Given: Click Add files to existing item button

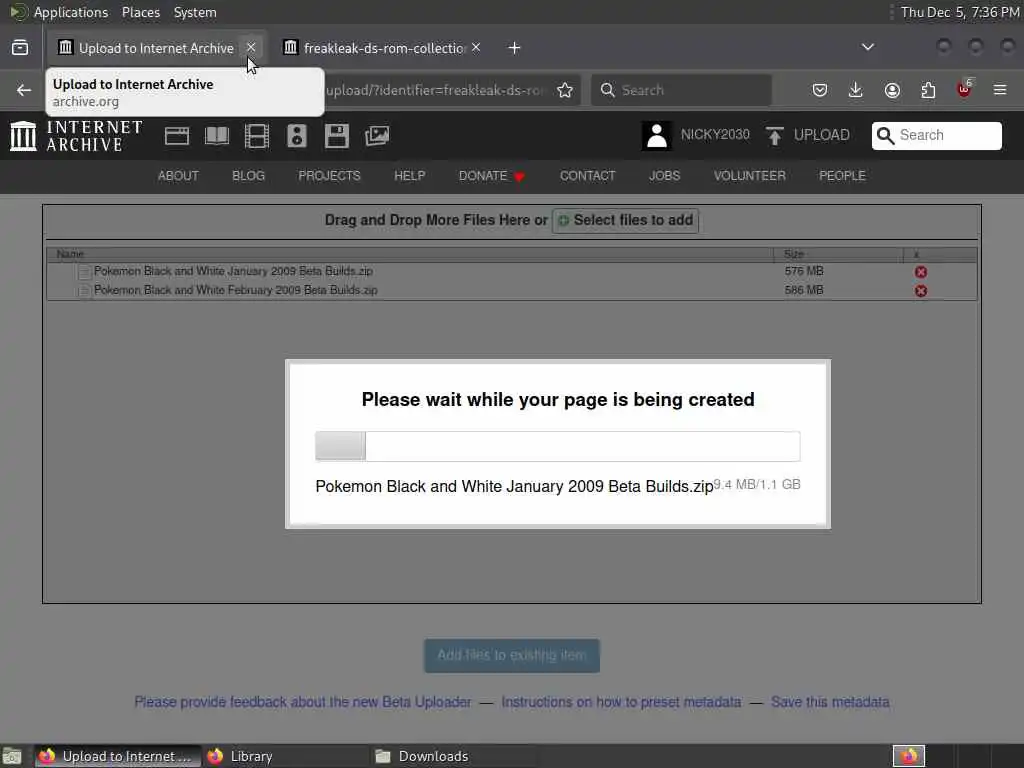Looking at the screenshot, I should click(x=512, y=656).
